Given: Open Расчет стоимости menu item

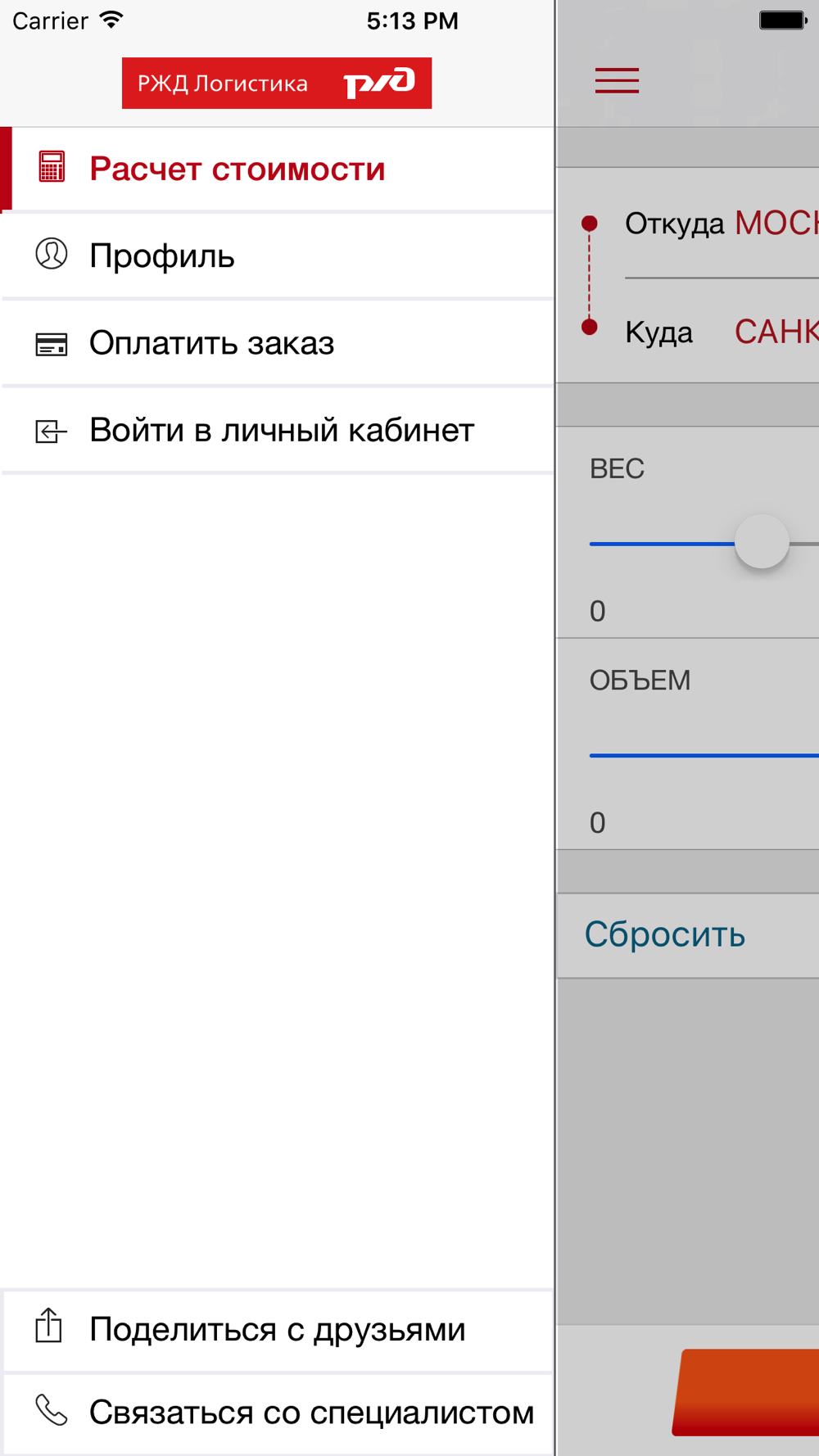Looking at the screenshot, I should [x=278, y=170].
